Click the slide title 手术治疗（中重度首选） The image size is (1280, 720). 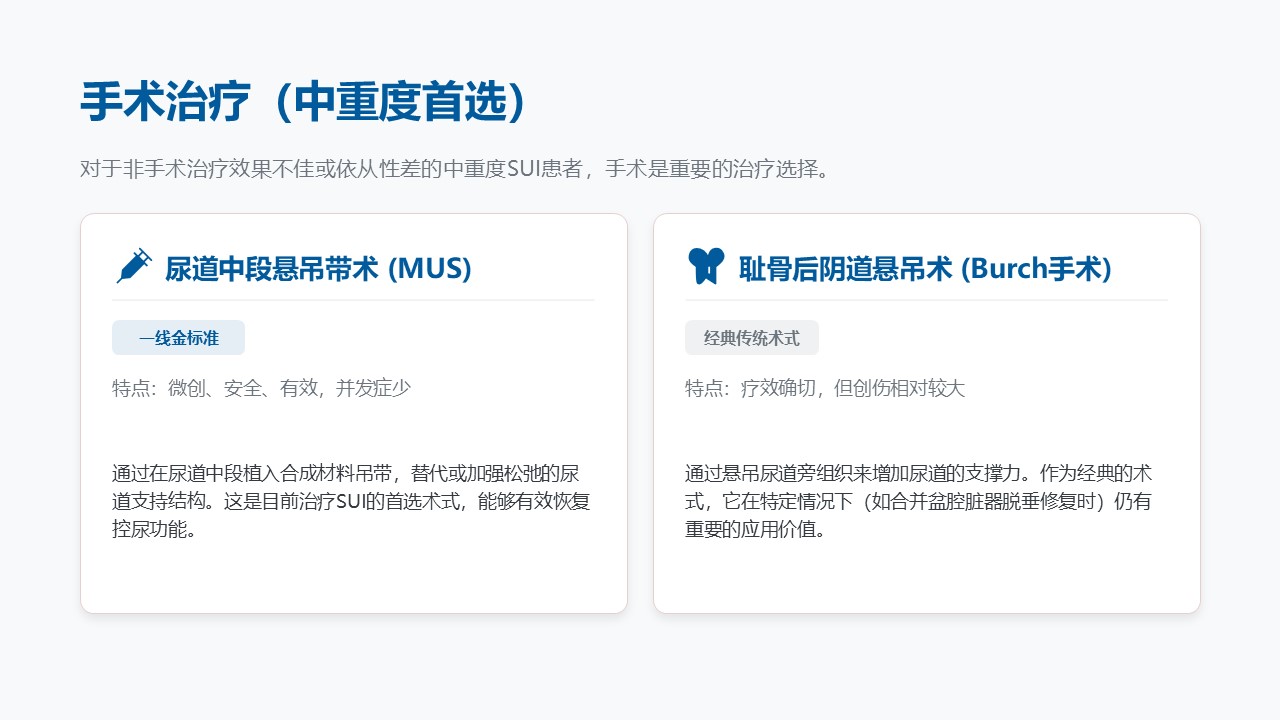tap(303, 102)
